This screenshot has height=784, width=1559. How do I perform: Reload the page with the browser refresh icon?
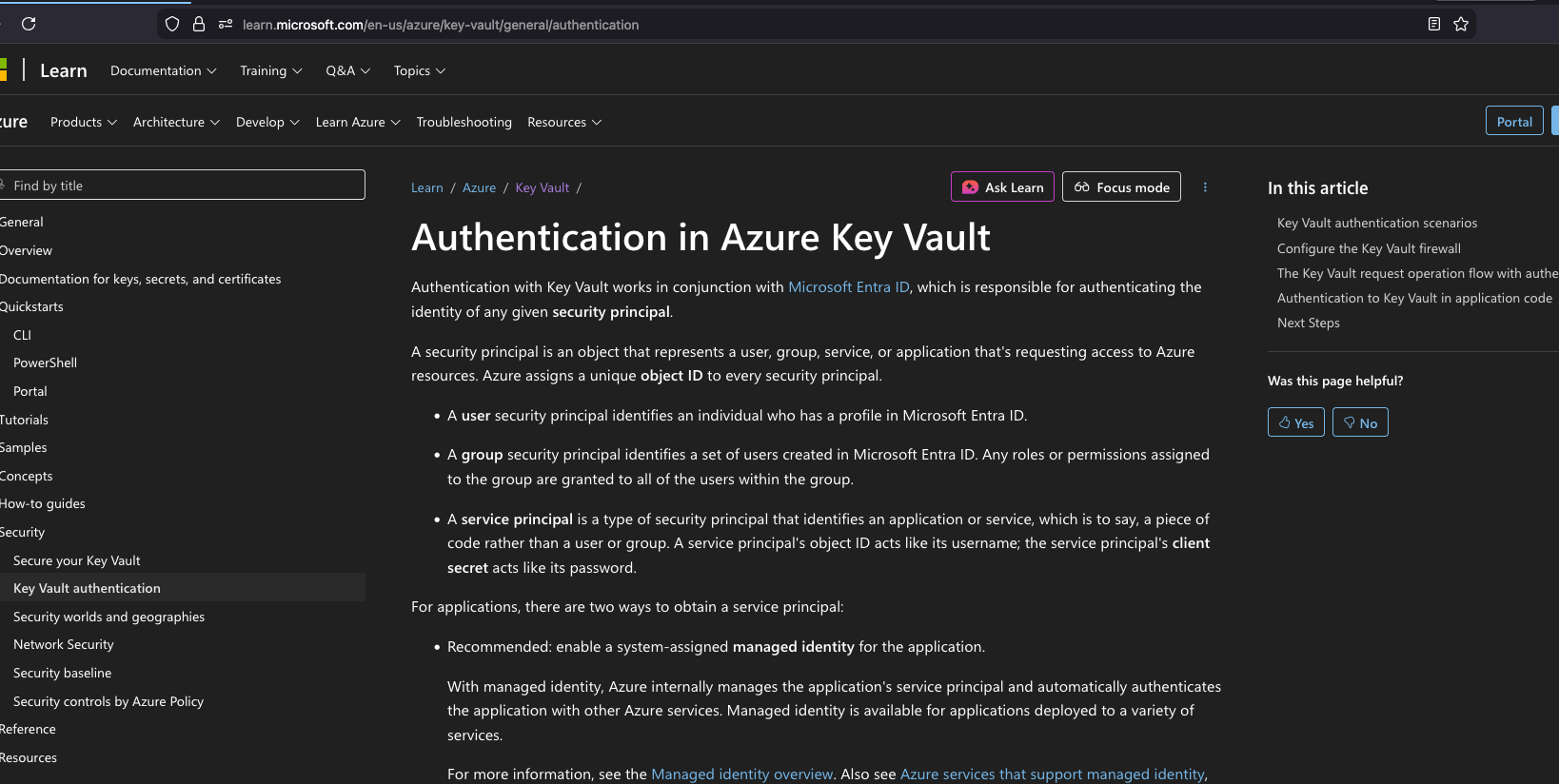tap(29, 24)
